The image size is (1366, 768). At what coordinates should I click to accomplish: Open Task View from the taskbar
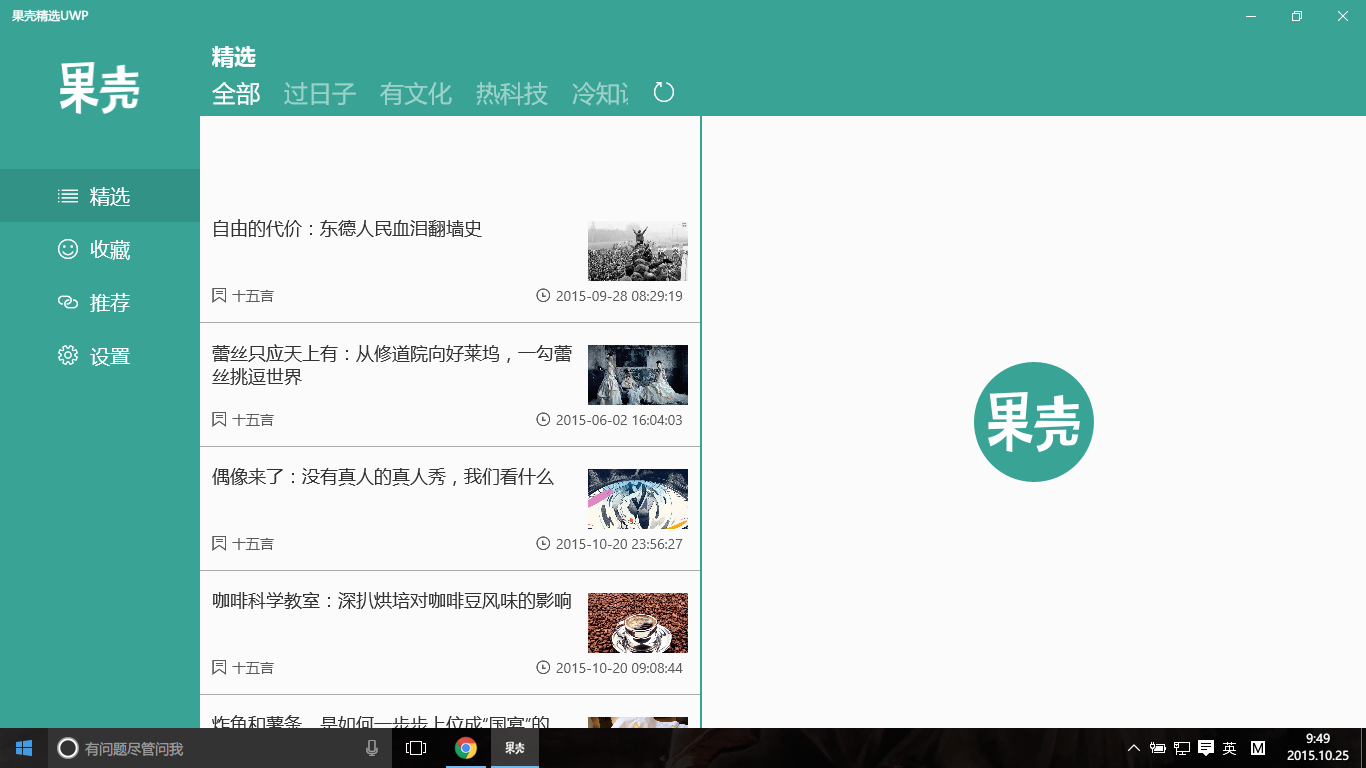[416, 748]
